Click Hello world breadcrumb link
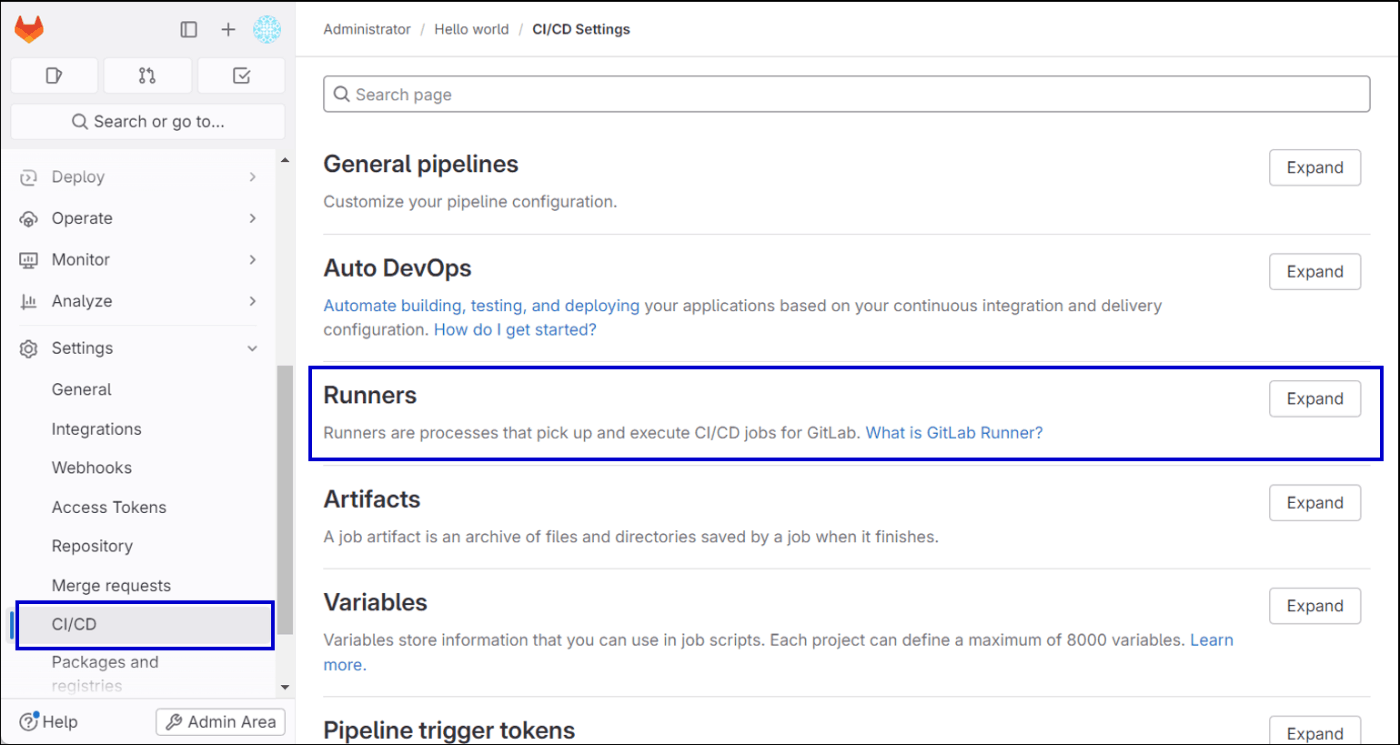 coord(472,29)
